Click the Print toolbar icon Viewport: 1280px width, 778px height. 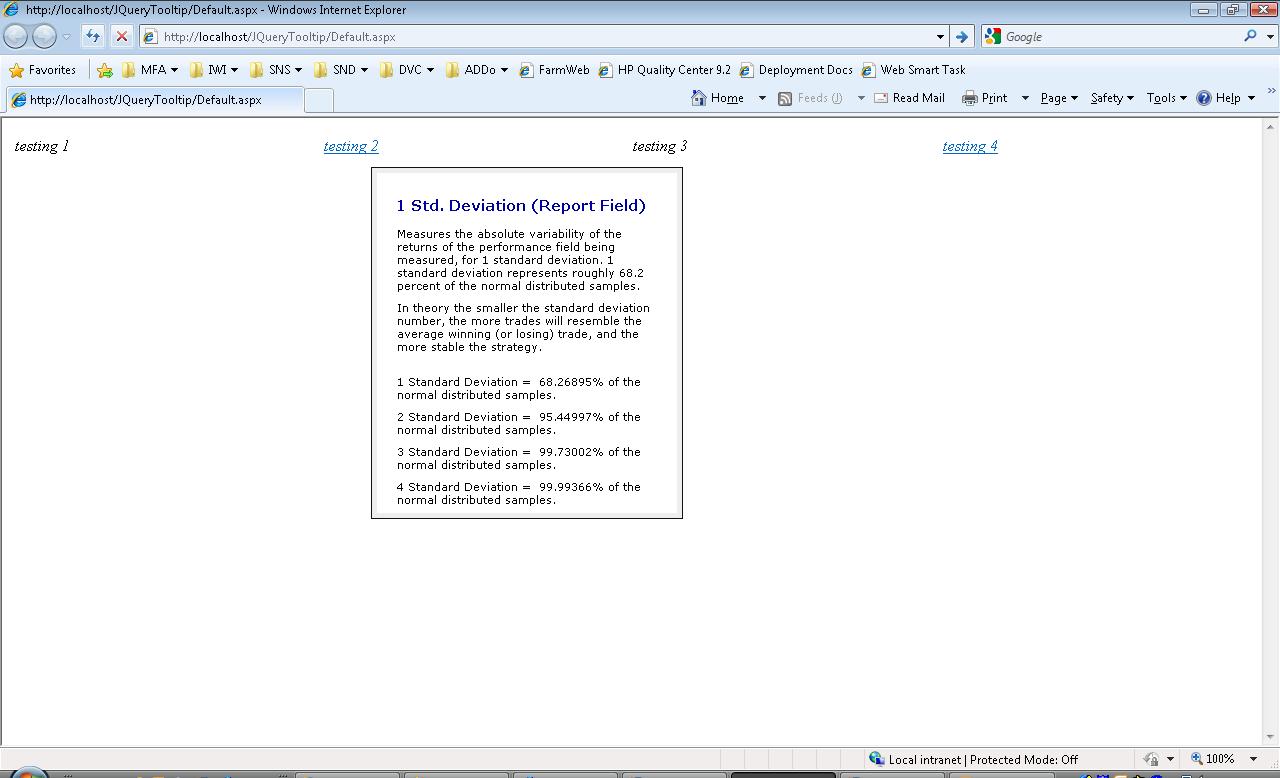click(x=985, y=98)
